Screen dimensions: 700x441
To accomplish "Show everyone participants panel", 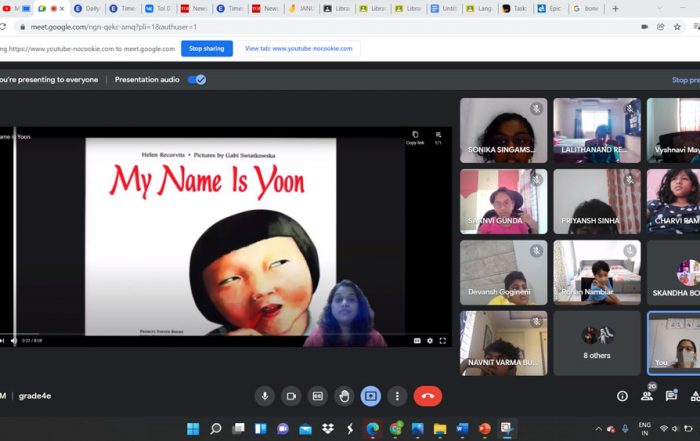I will click(646, 396).
